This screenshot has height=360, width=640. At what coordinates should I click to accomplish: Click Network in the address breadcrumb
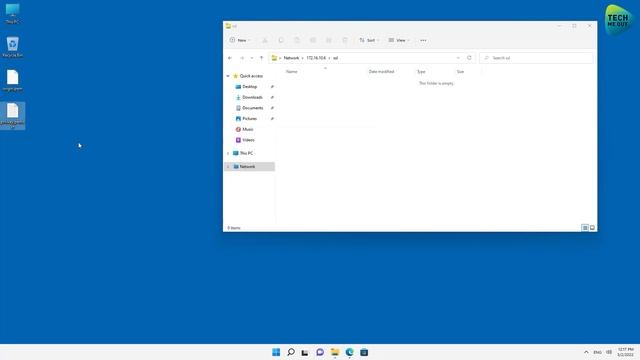pos(291,58)
